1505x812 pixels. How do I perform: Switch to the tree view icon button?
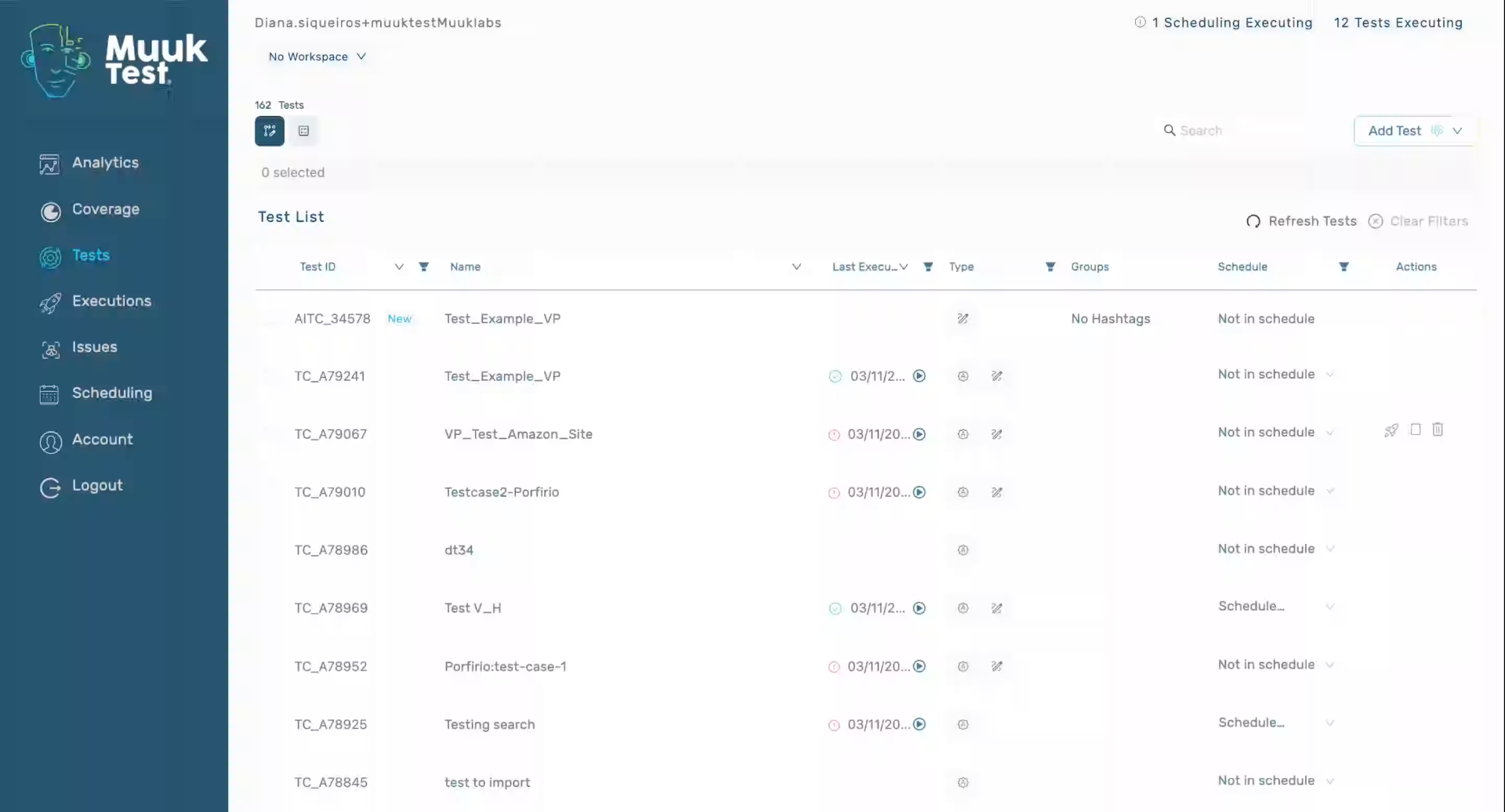[x=270, y=131]
